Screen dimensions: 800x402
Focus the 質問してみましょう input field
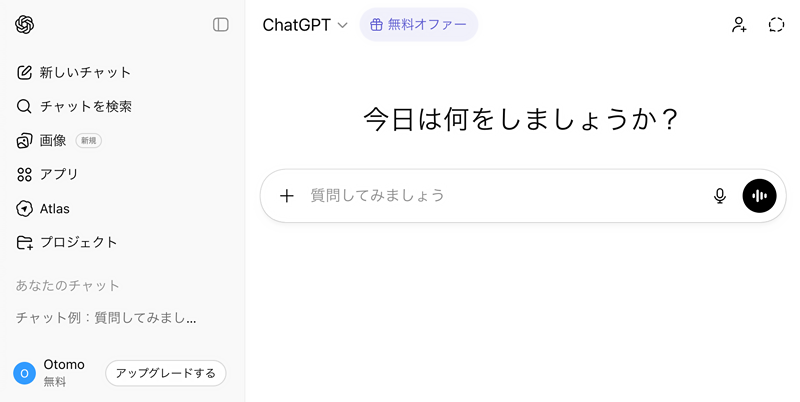500,196
